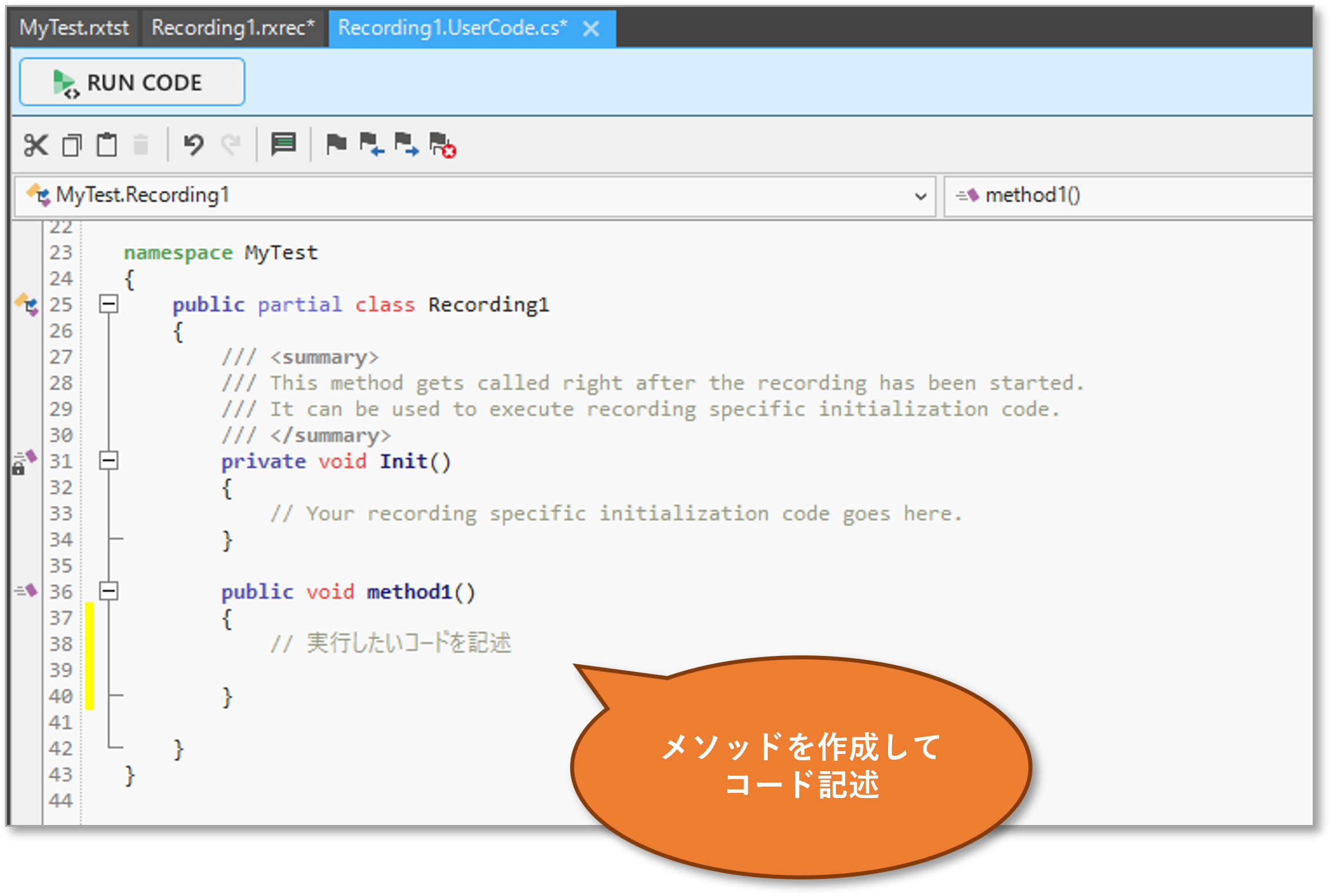Toggle bookmark flag icon
The image size is (1331, 896).
click(336, 144)
